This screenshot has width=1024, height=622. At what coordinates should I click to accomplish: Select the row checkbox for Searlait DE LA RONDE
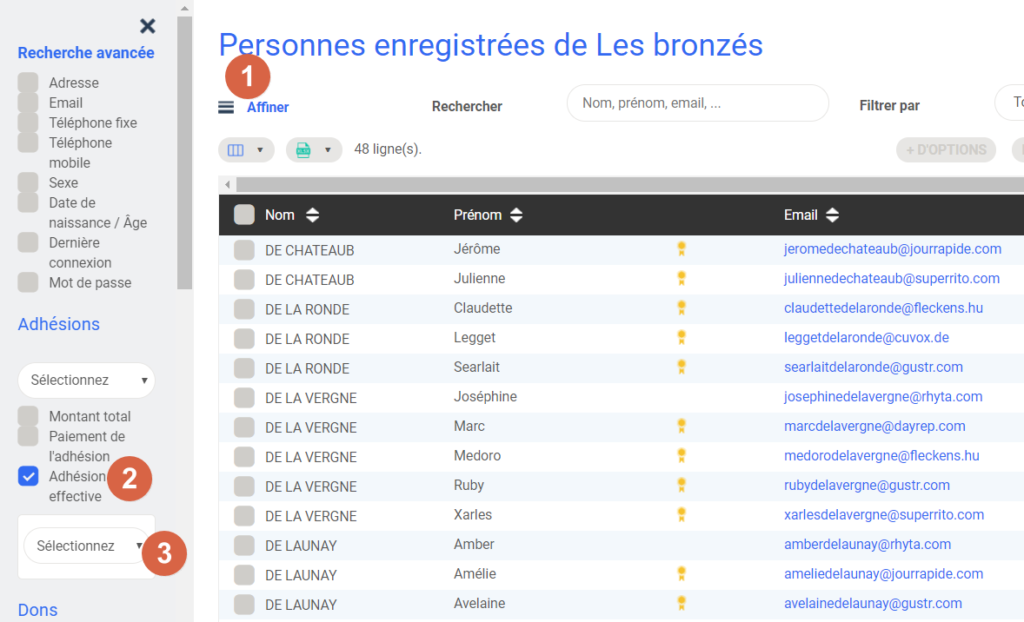tap(244, 368)
